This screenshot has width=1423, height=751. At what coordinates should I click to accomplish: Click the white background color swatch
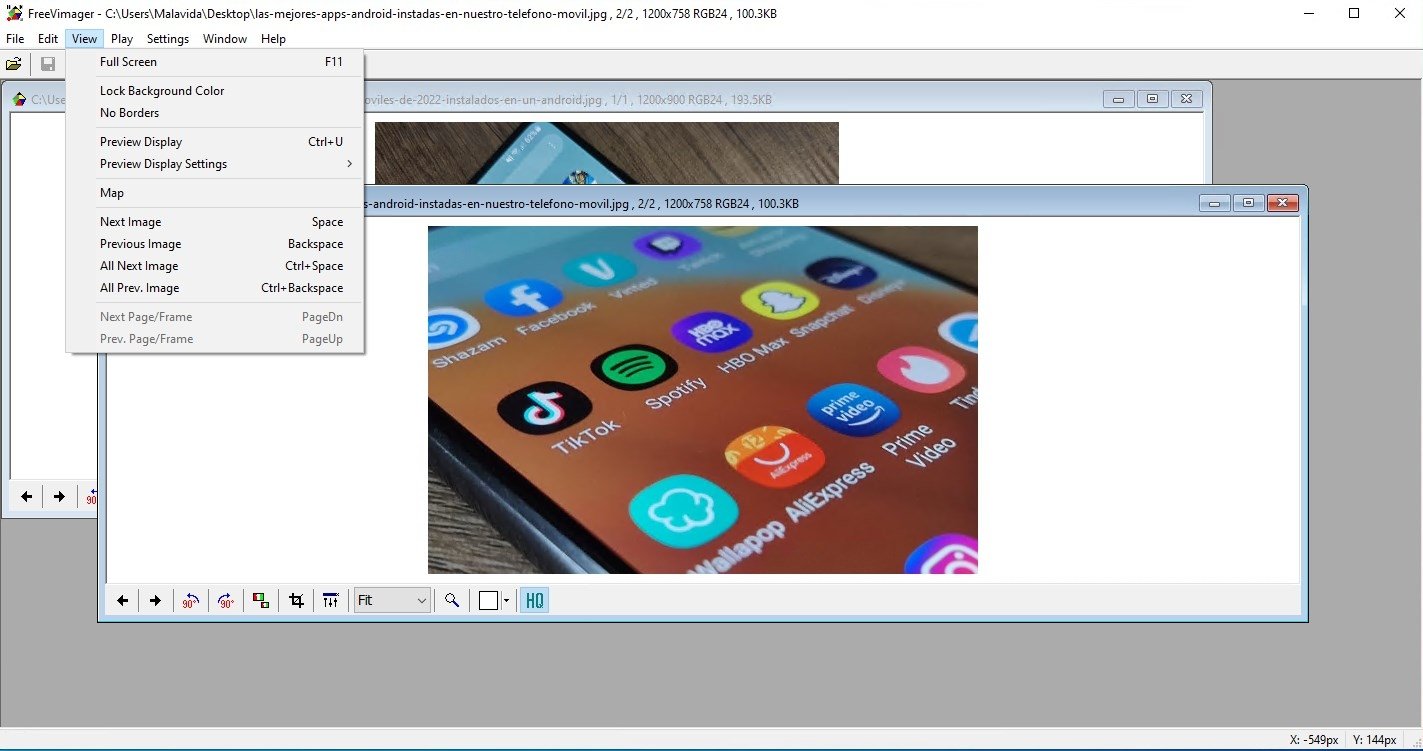click(488, 600)
